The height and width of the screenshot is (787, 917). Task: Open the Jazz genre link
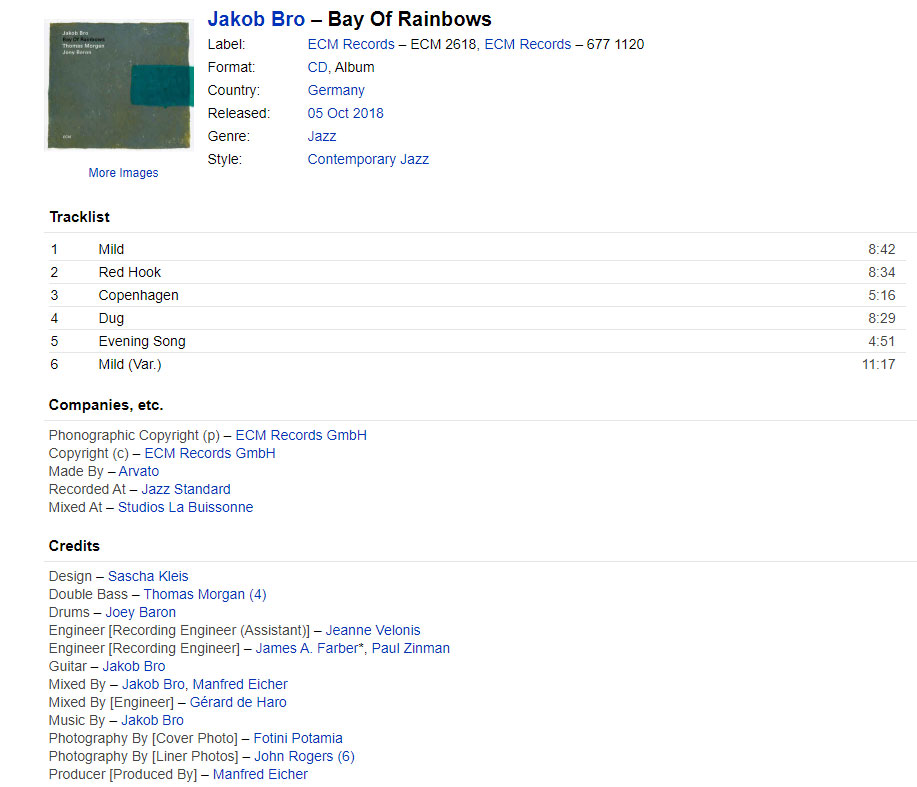(322, 136)
